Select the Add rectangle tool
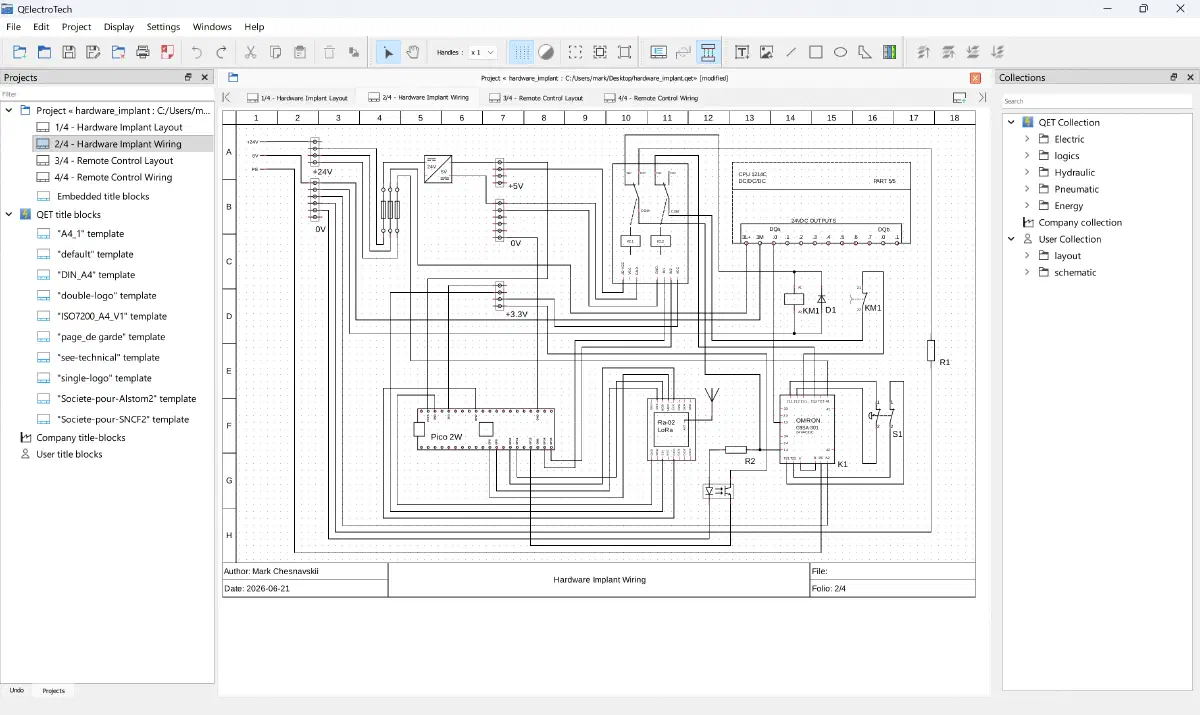This screenshot has height=715, width=1200. pos(816,52)
